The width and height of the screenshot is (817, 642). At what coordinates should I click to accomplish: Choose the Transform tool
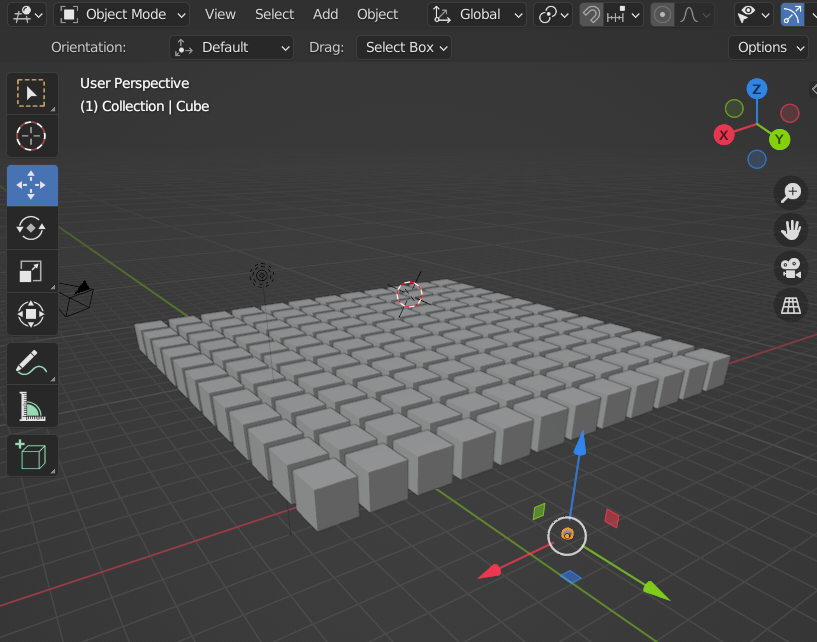coord(32,314)
